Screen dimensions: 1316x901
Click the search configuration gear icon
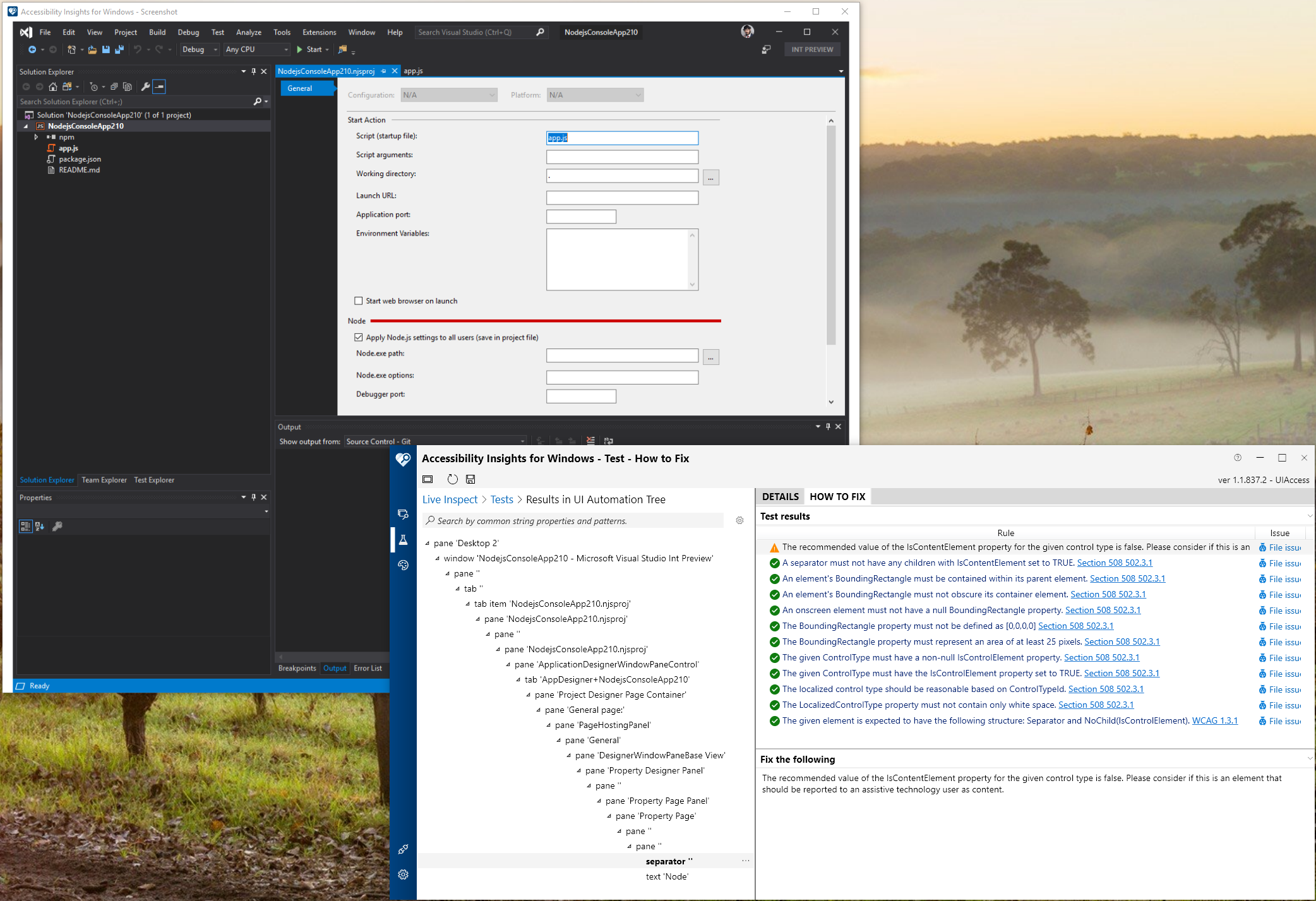coord(739,521)
